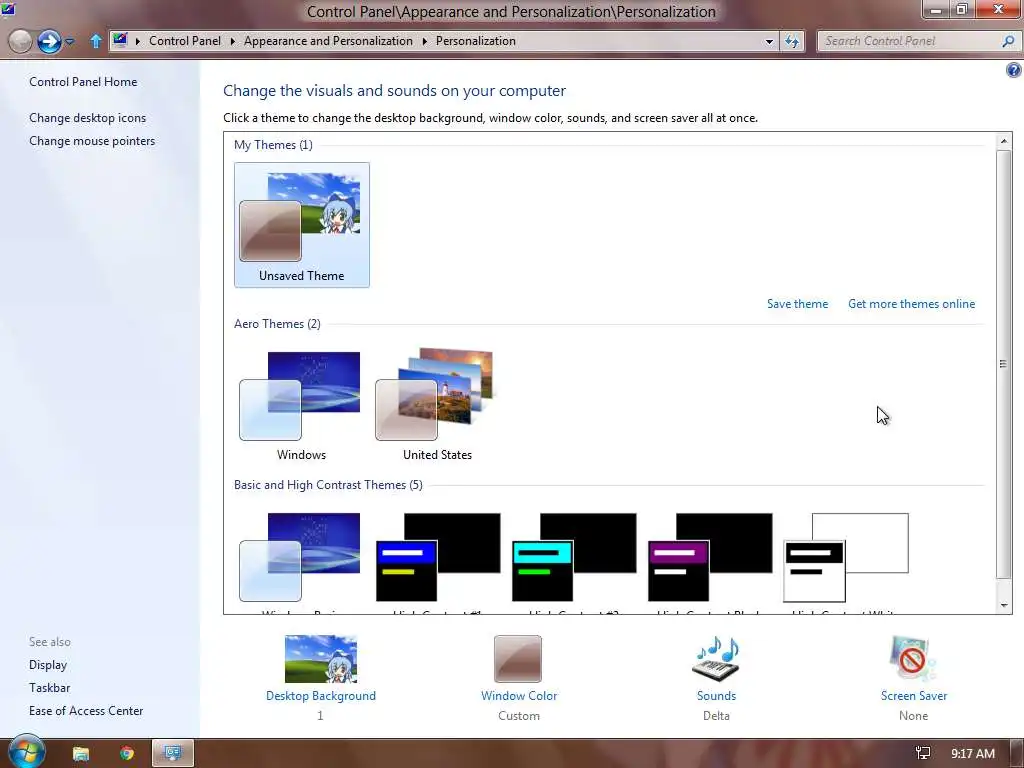Image resolution: width=1024 pixels, height=768 pixels.
Task: Expand arrow after Control Panel breadcrumb
Action: pyautogui.click(x=232, y=41)
